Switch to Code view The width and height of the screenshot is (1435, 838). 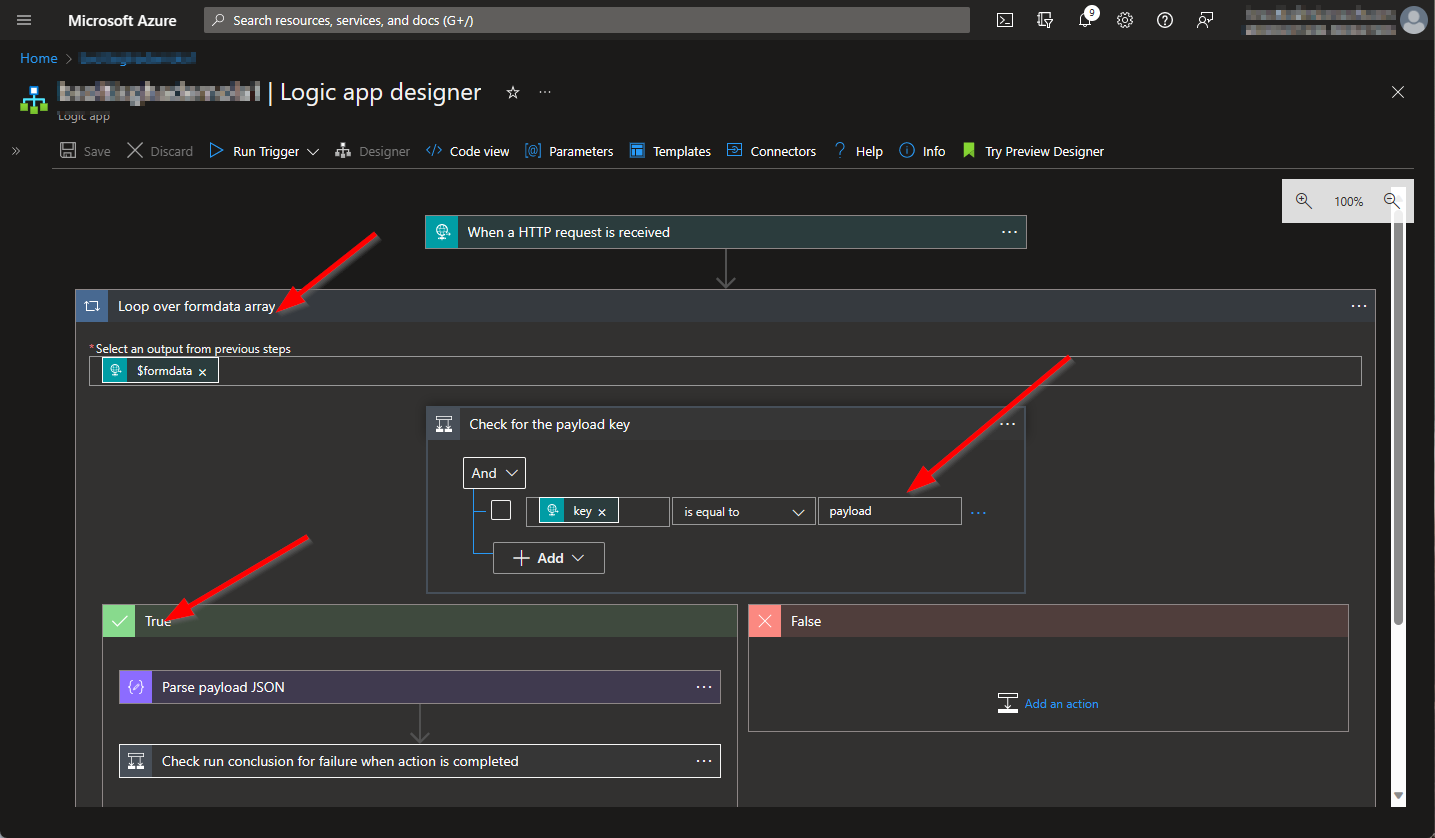(x=468, y=151)
